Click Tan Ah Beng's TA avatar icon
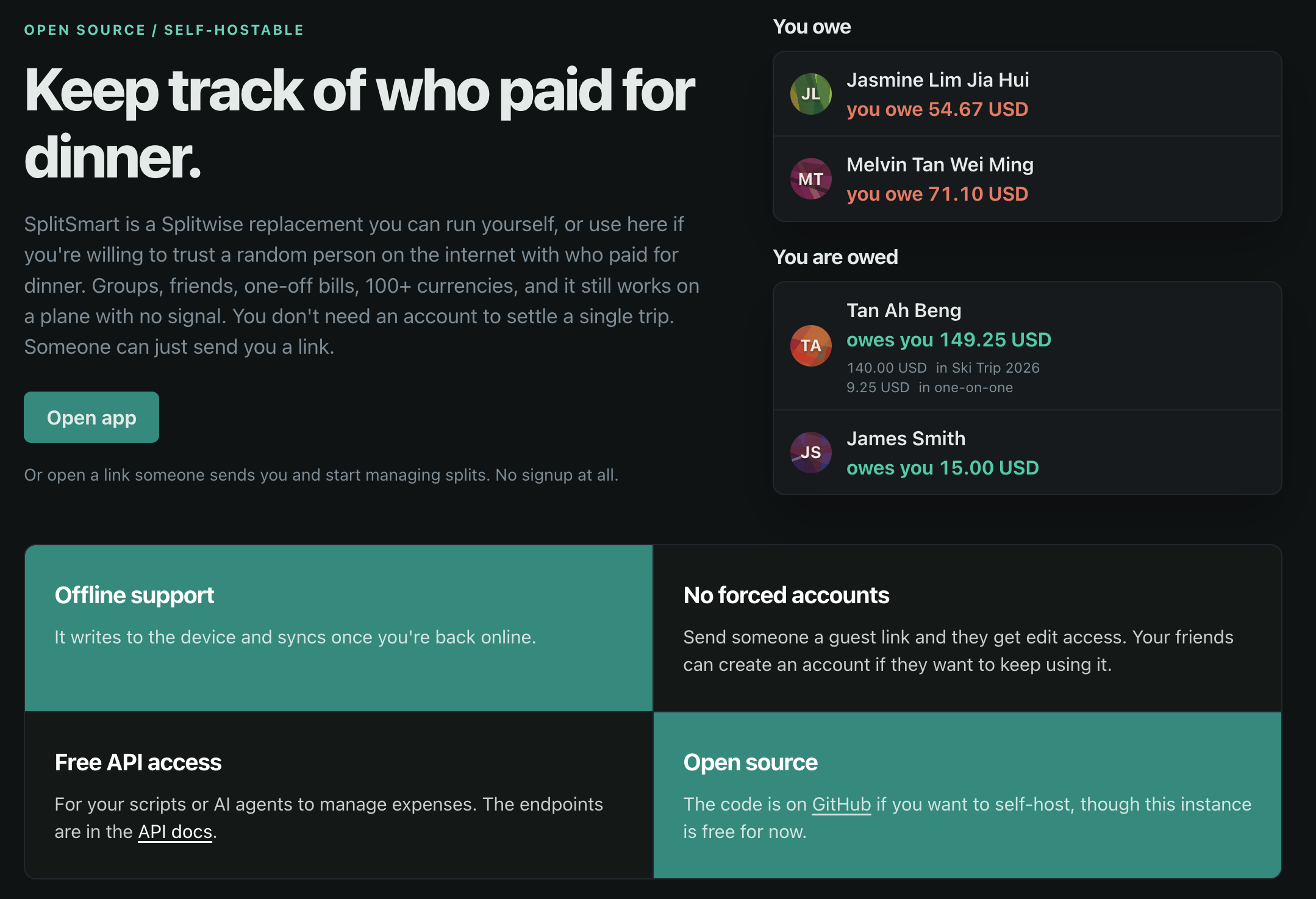The image size is (1316, 899). [x=810, y=346]
